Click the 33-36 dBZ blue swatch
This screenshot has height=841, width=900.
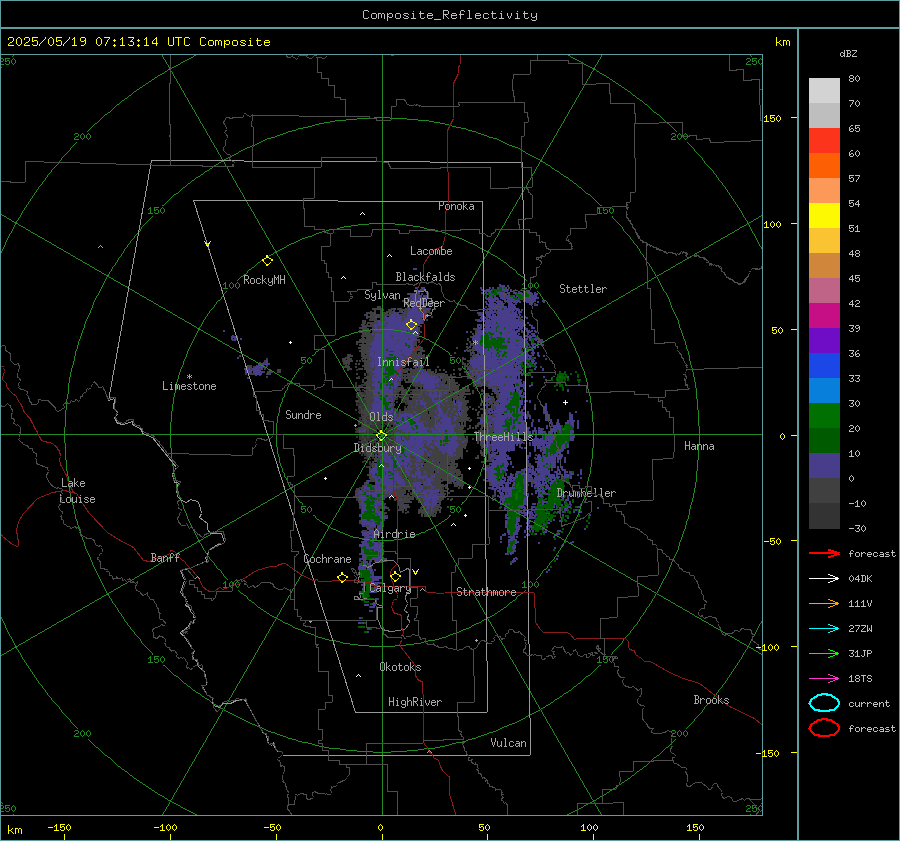[824, 366]
